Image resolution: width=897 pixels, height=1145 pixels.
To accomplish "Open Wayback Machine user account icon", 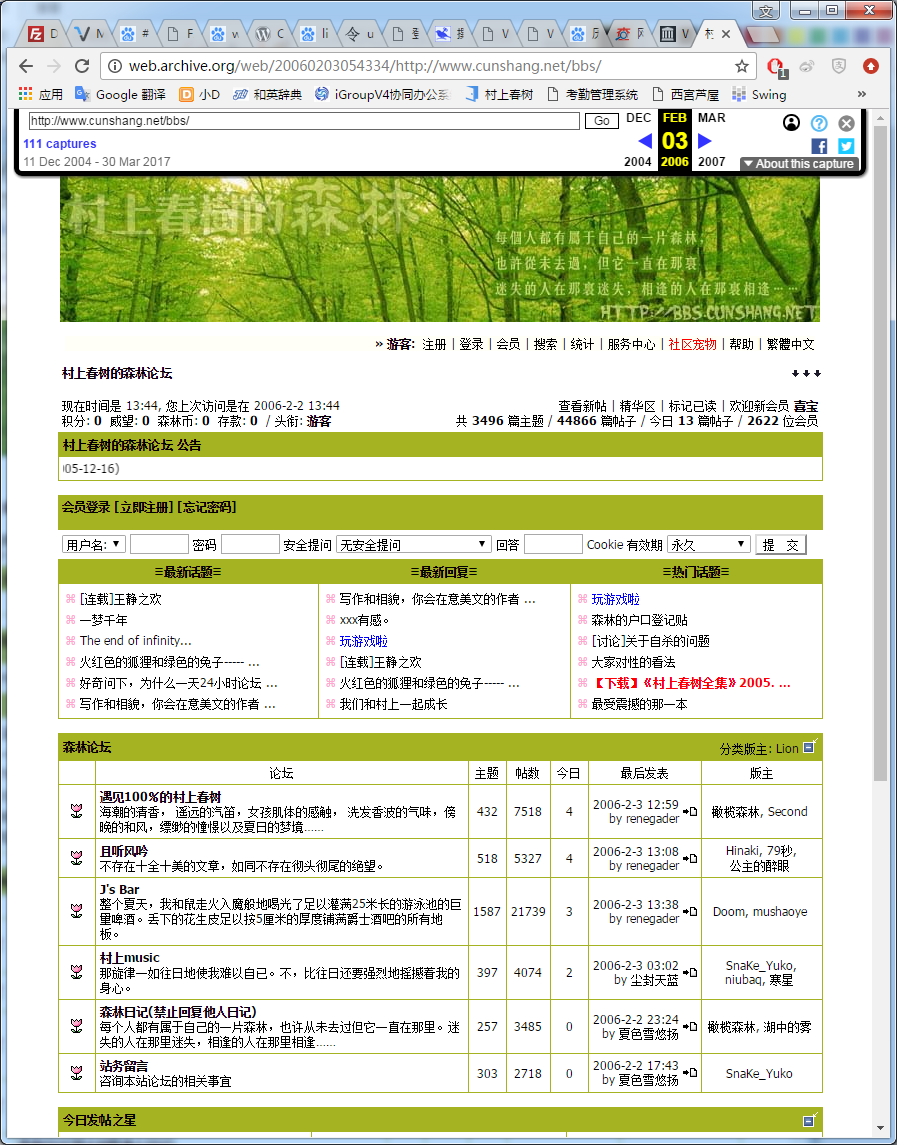I will (x=791, y=123).
